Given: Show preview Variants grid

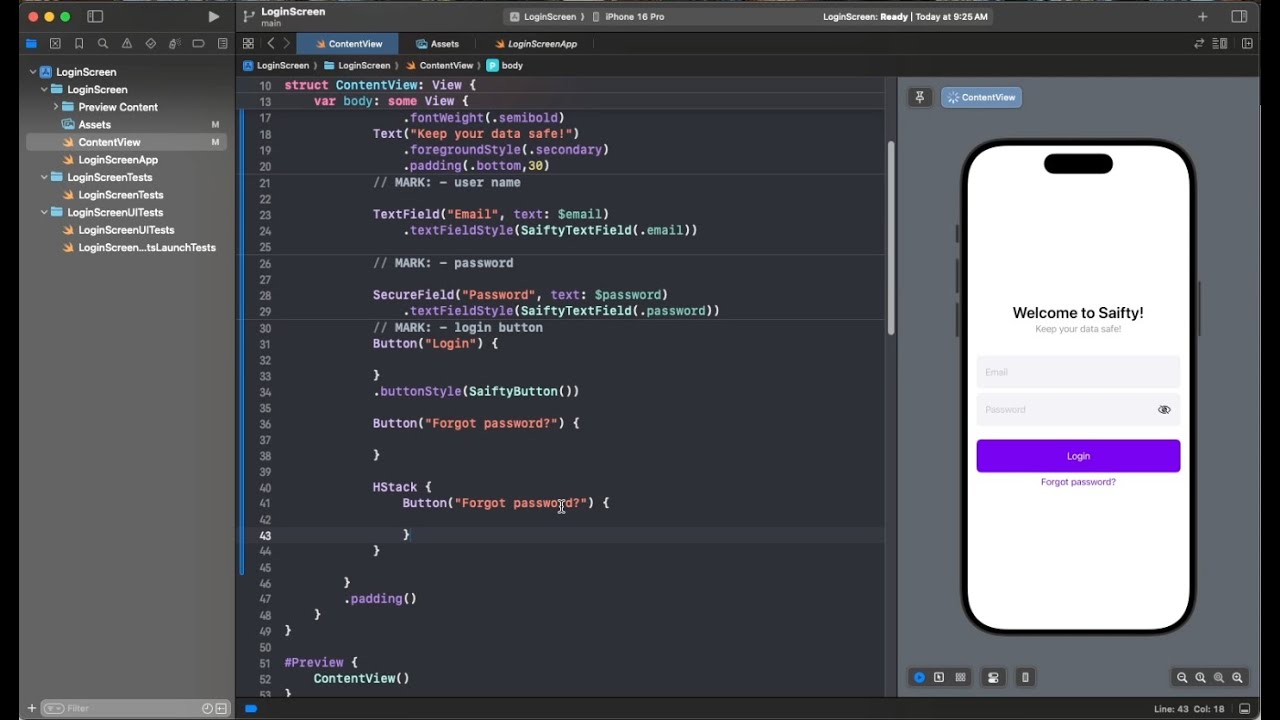Looking at the screenshot, I should point(961,677).
